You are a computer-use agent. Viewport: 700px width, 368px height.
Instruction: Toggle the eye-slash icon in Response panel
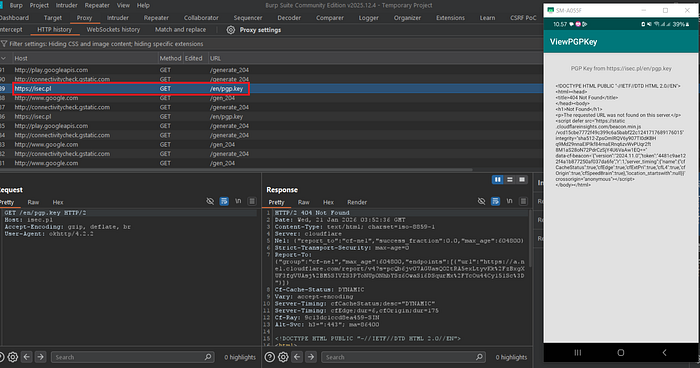click(481, 201)
